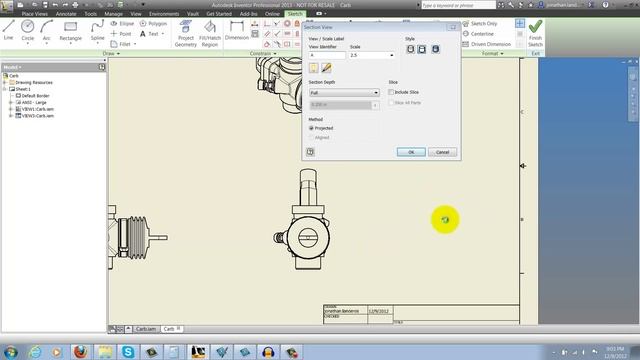Image resolution: width=640 pixels, height=360 pixels.
Task: Open Internet Explorer from taskbar
Action: pyautogui.click(x=35, y=351)
